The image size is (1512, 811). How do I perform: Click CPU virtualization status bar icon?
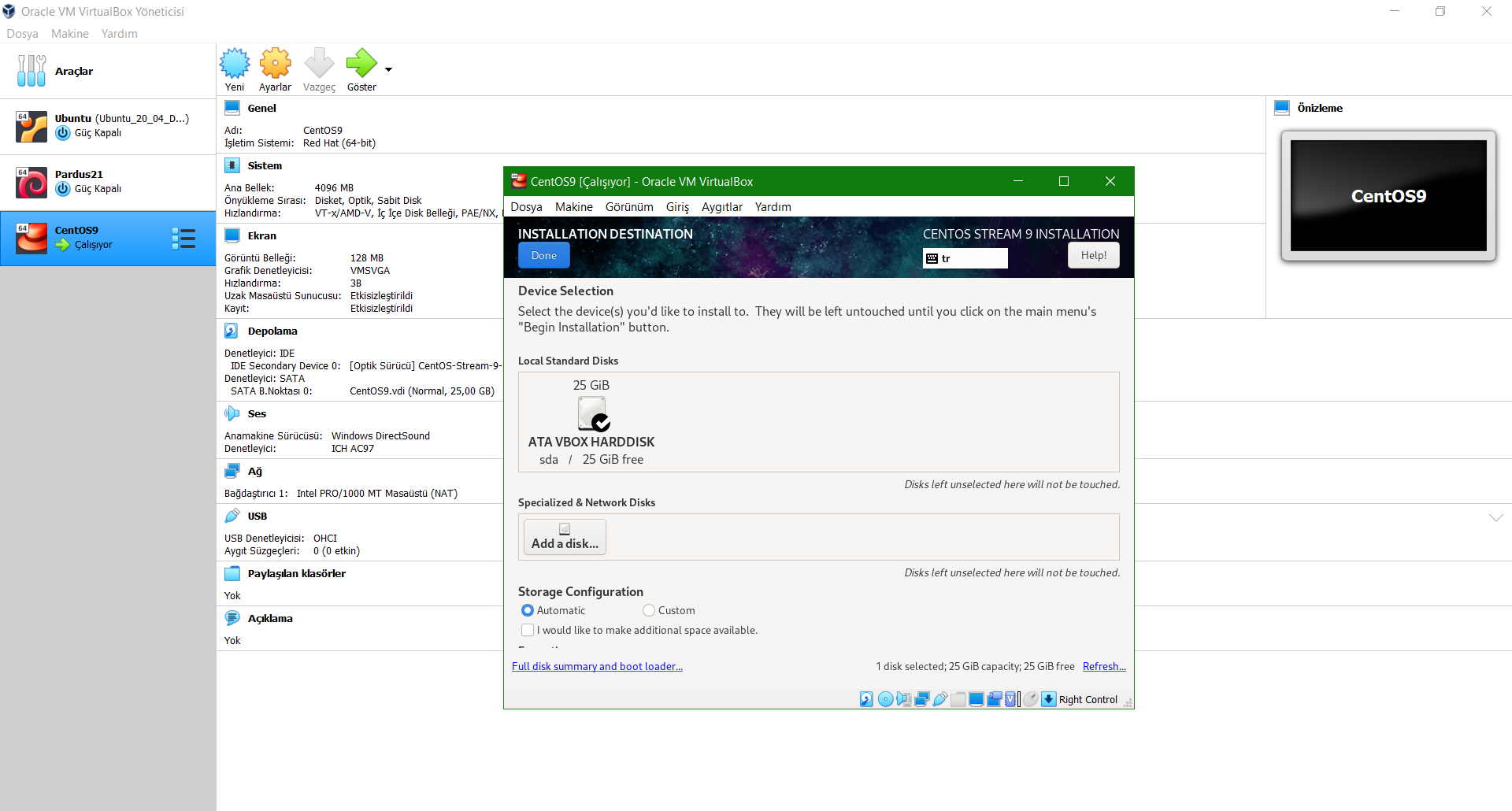pos(1011,699)
